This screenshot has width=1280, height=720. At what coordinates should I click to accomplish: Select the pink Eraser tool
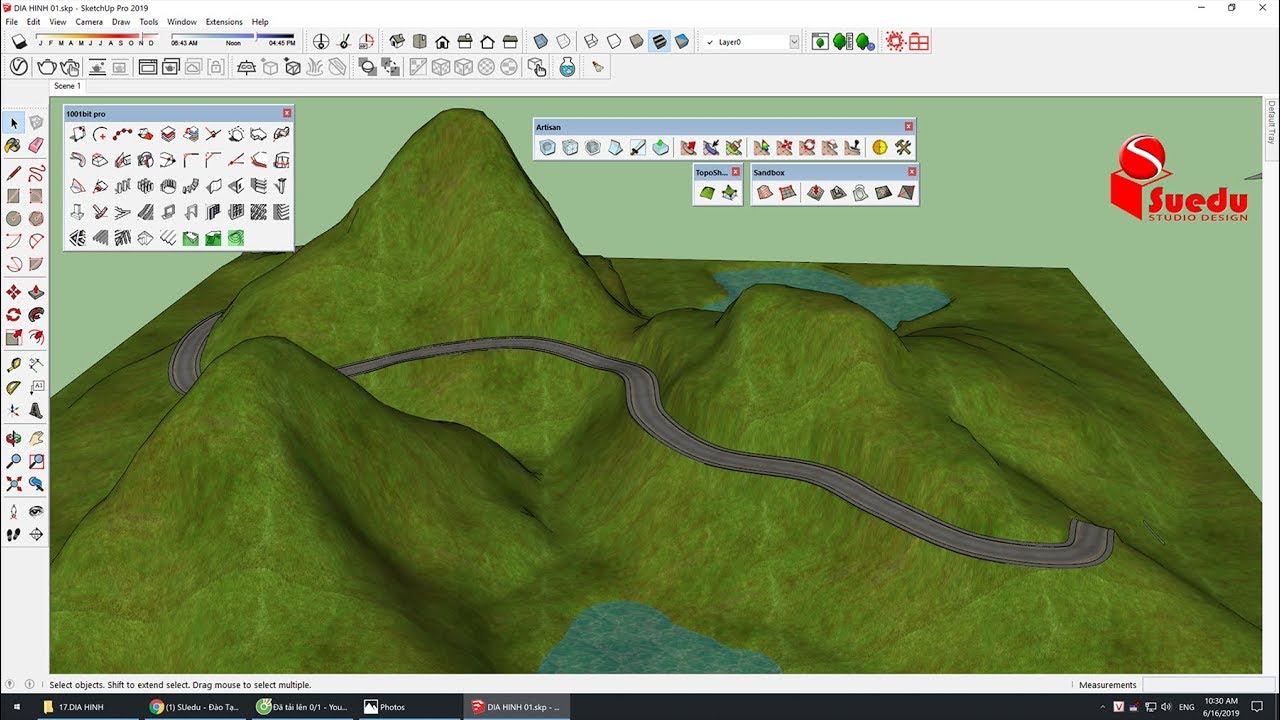(36, 146)
